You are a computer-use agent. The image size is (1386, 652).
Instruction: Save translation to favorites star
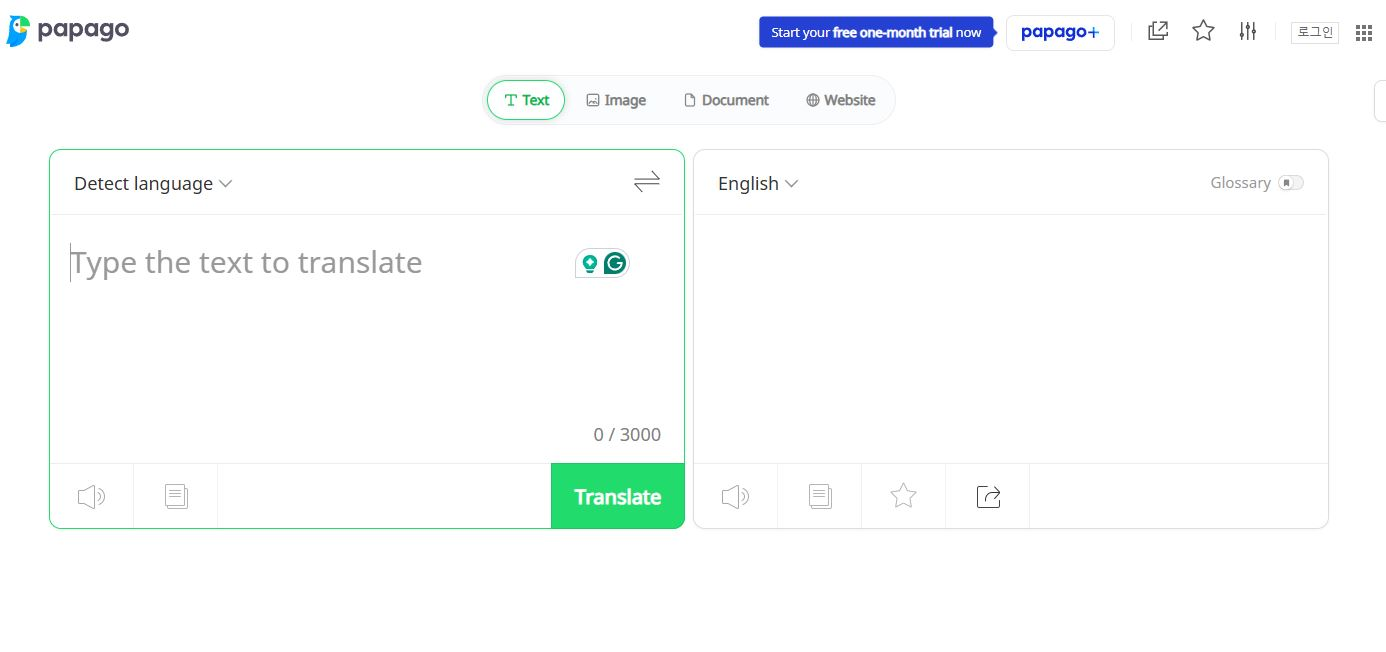904,496
